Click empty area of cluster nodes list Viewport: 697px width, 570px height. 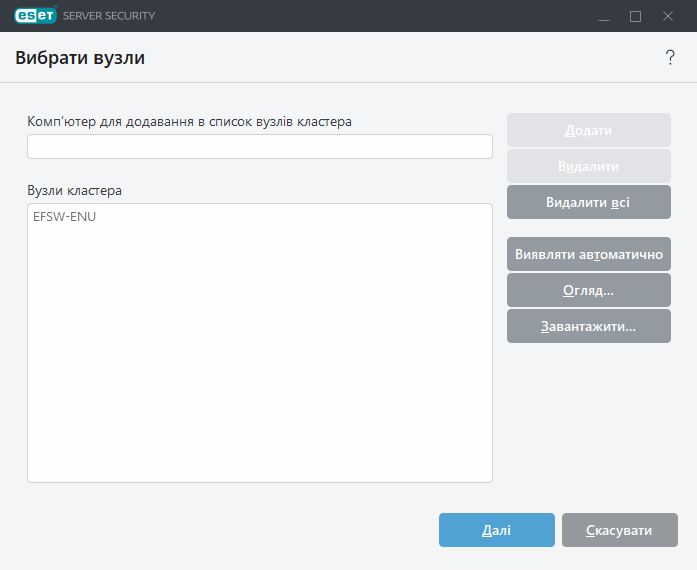(260, 360)
